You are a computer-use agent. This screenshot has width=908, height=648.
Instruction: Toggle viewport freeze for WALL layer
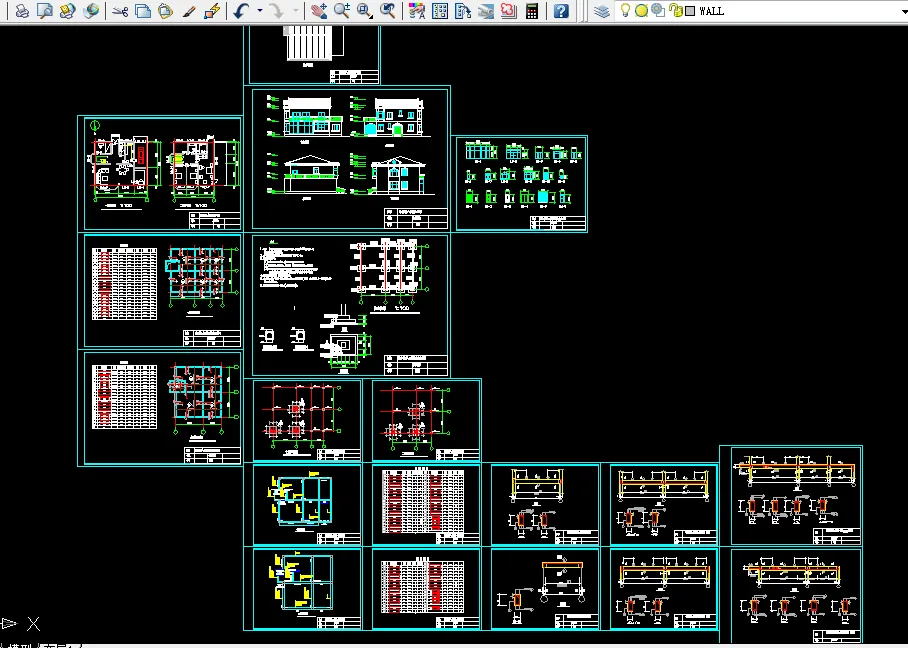tap(658, 10)
